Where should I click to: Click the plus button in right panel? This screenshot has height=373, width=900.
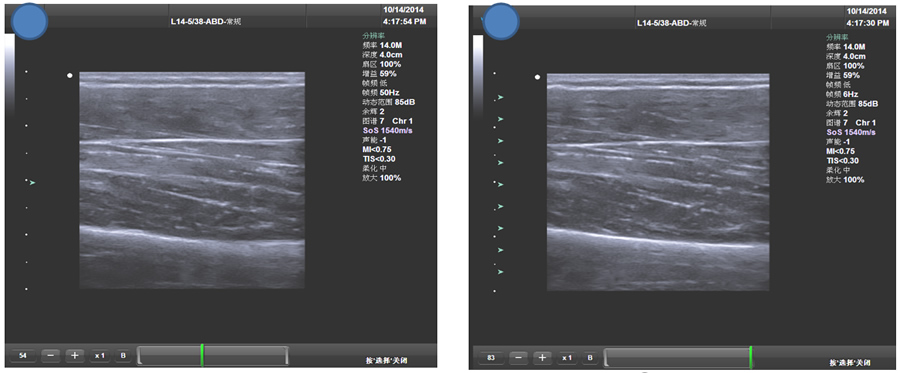542,358
